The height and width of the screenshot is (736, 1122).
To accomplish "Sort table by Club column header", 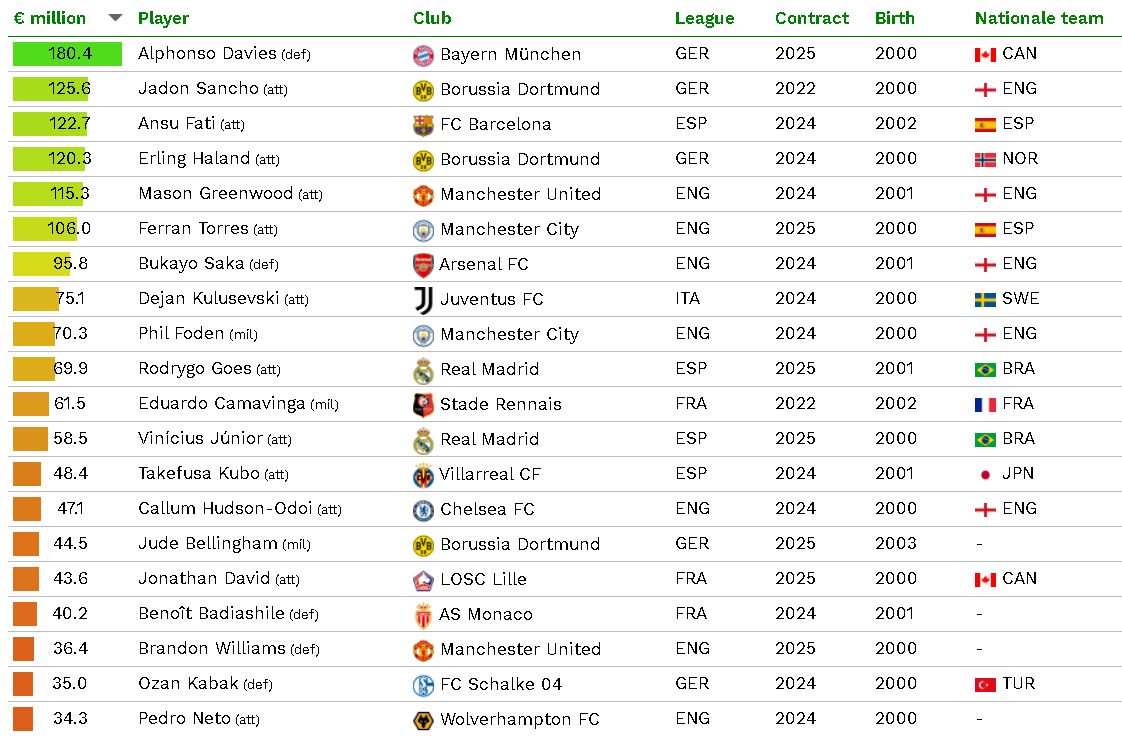I will pos(432,18).
